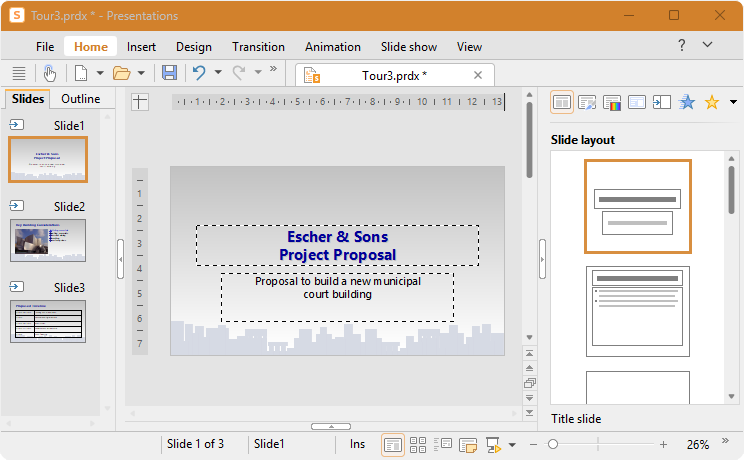Screen dimensions: 744x460
Task: Switch to slide sorter grid view
Action: [x=418, y=445]
